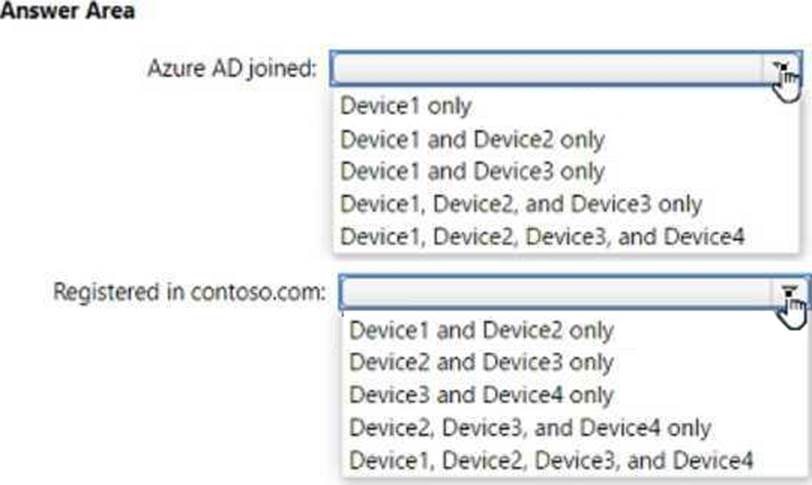Select 'Device1 and Device2 only' under Registered list

pos(481,329)
